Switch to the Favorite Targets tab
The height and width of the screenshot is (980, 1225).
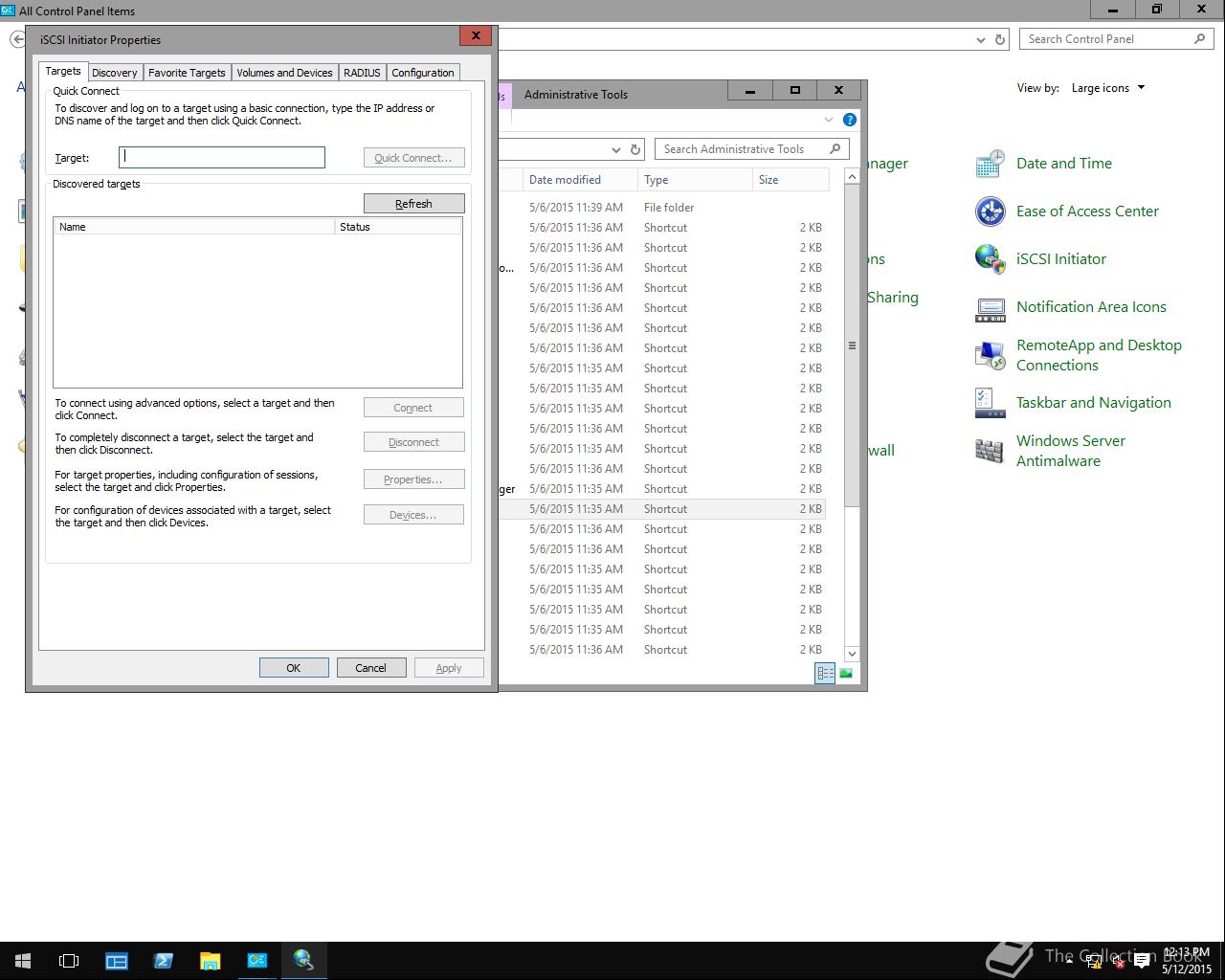pyautogui.click(x=187, y=73)
